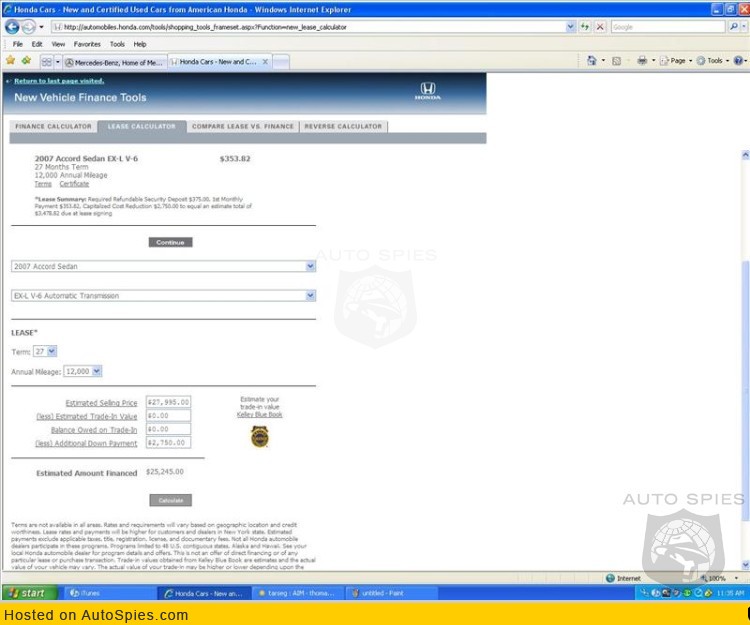Open the File menu
Image resolution: width=750 pixels, height=625 pixels.
(18, 44)
